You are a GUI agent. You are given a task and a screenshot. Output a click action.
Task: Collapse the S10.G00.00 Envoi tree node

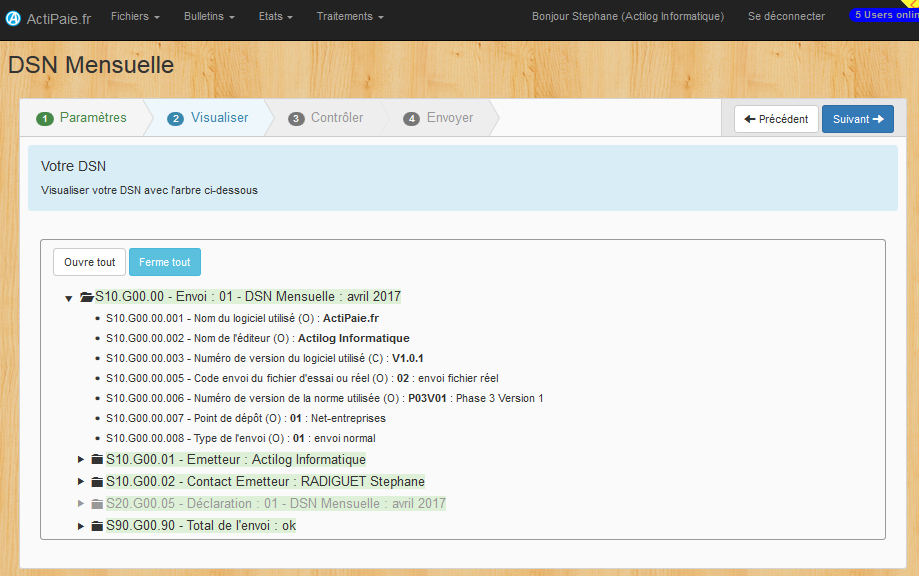pyautogui.click(x=69, y=298)
